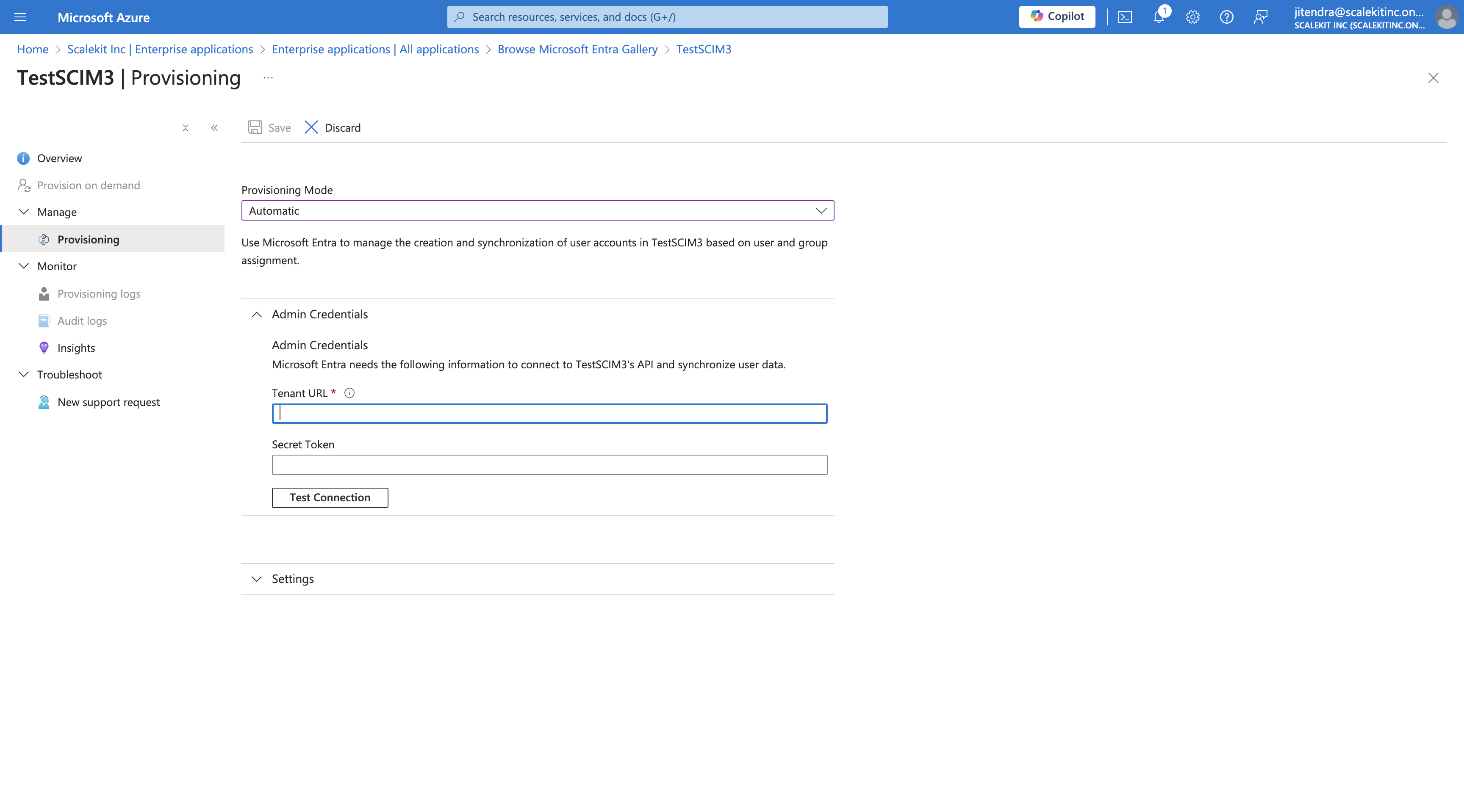Open the notifications bell
This screenshot has width=1464, height=812.
[1159, 17]
